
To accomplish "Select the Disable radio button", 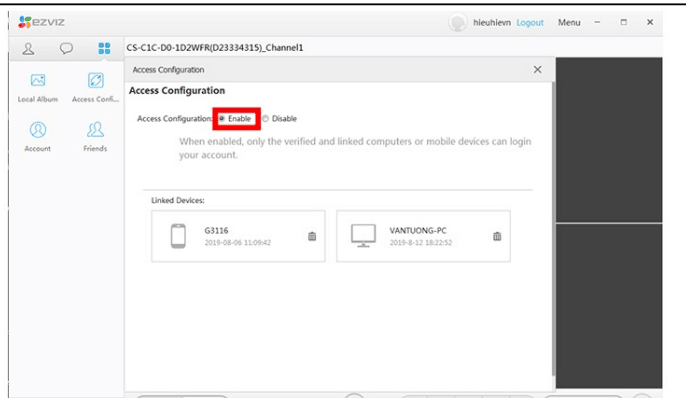I will click(x=265, y=119).
